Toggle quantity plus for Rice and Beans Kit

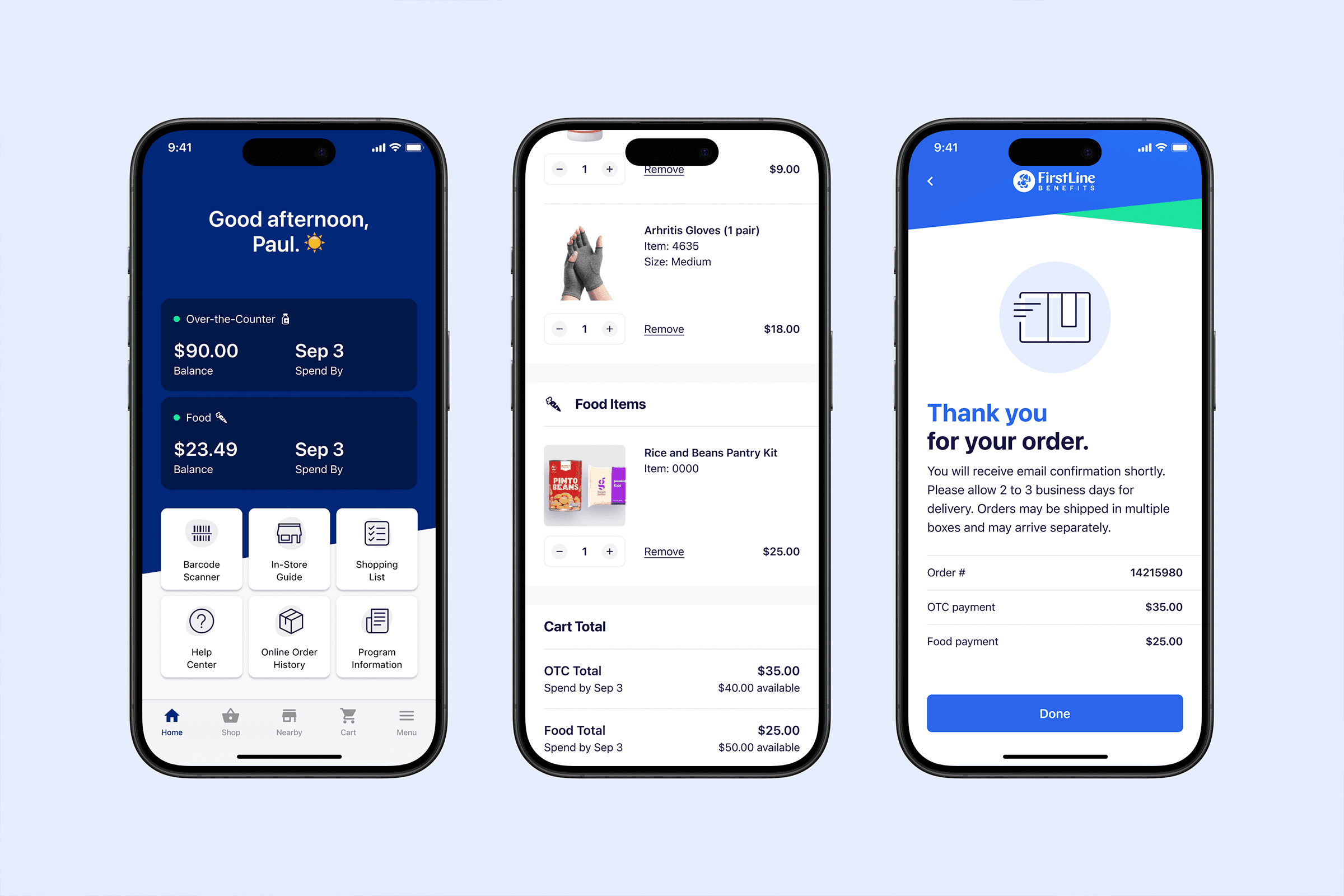click(610, 550)
